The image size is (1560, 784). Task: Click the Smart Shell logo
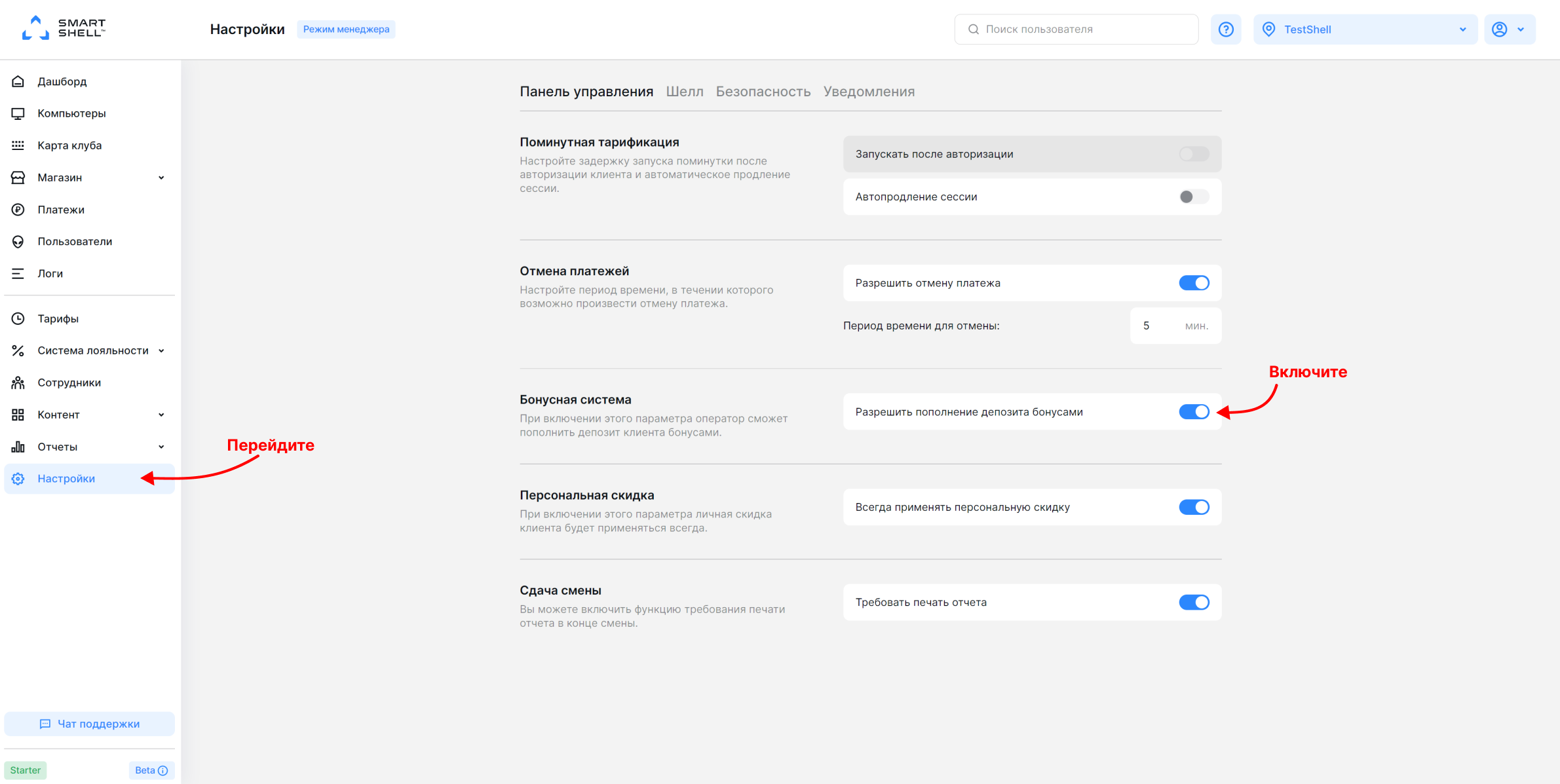(x=64, y=28)
